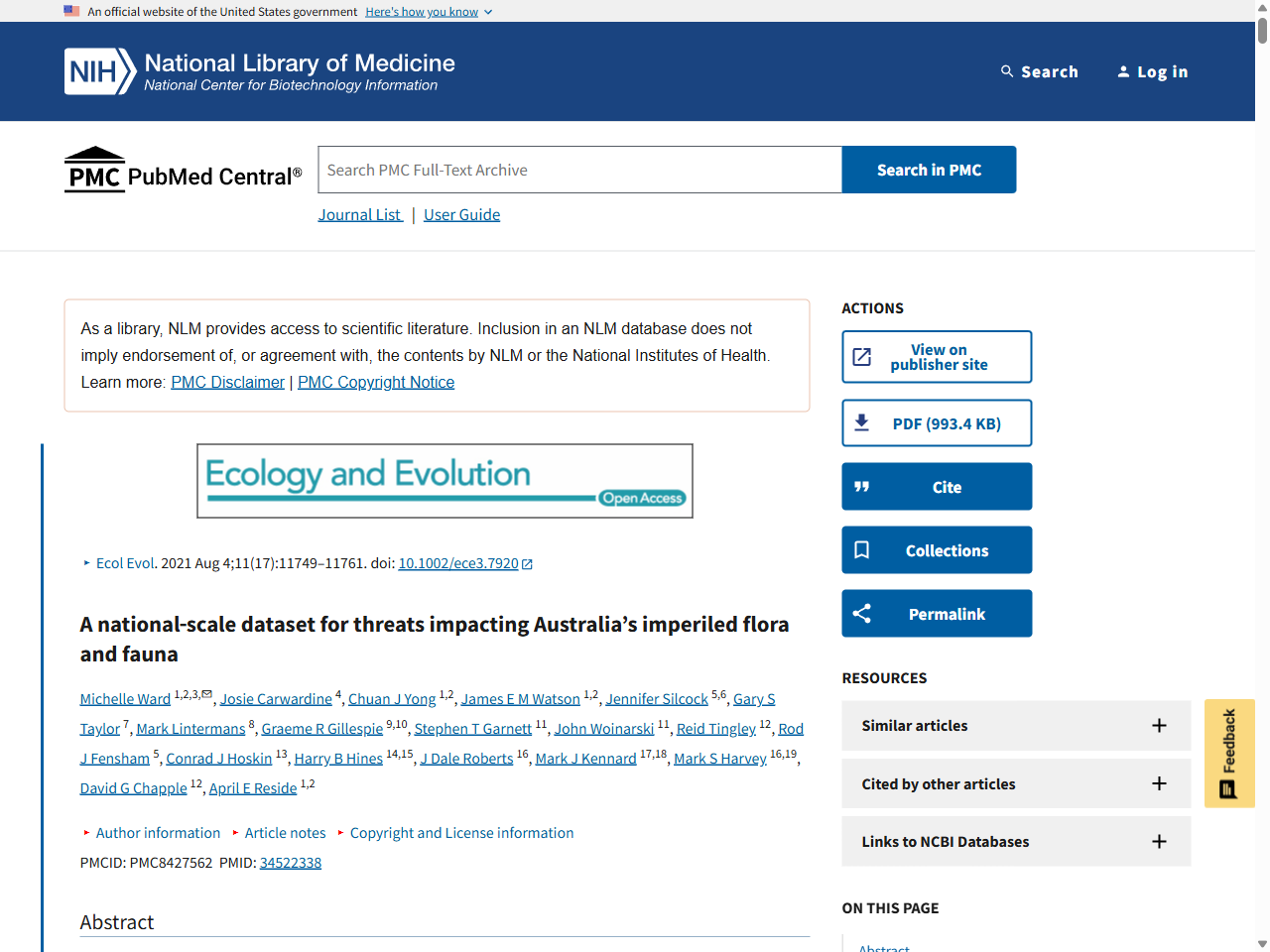
Task: Open the Feedback side tab
Action: [x=1229, y=754]
